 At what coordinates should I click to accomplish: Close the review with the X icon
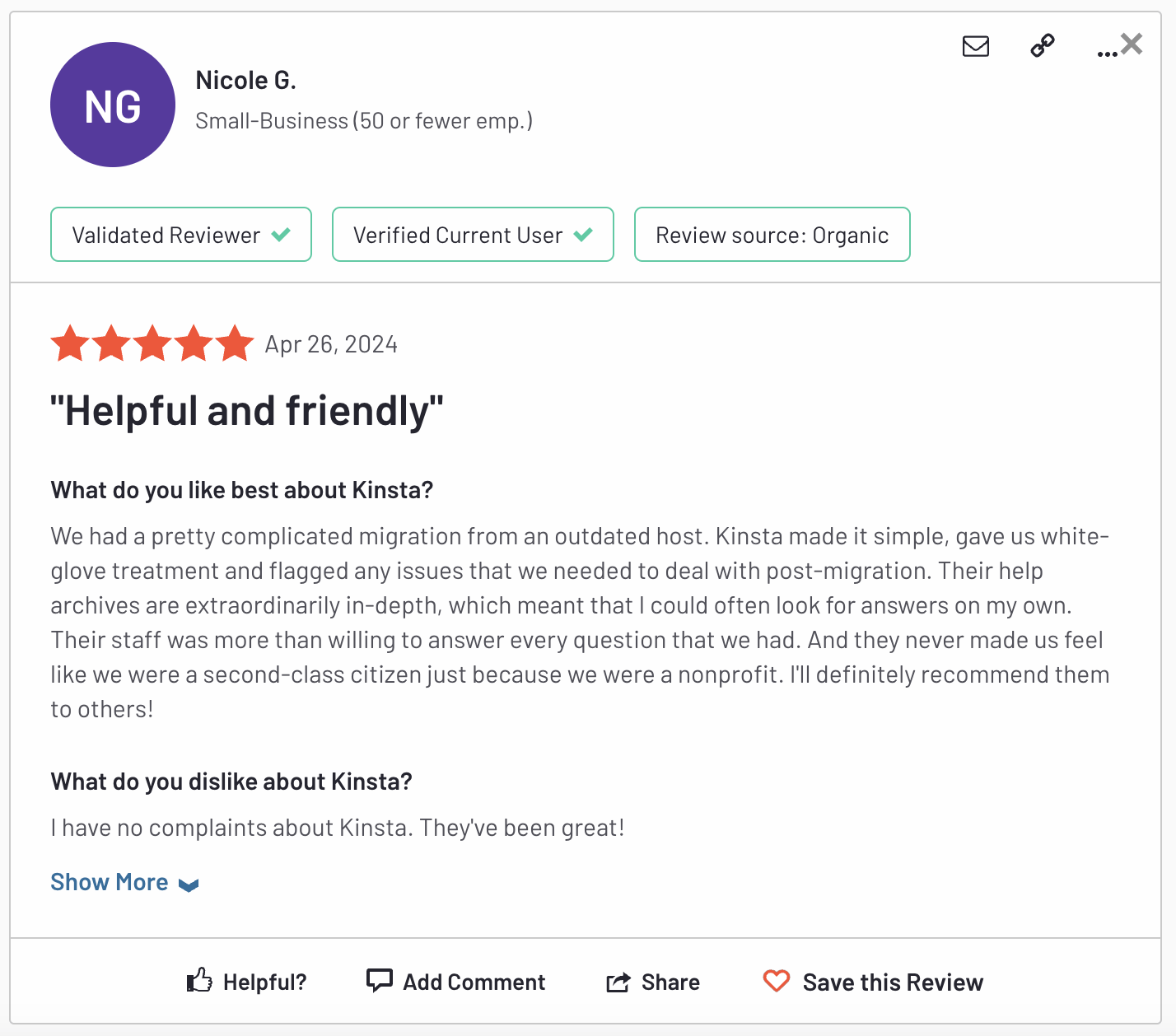1132,44
